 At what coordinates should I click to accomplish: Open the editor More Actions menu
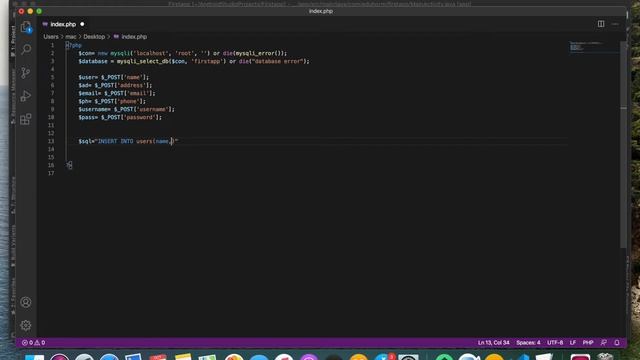[615, 24]
